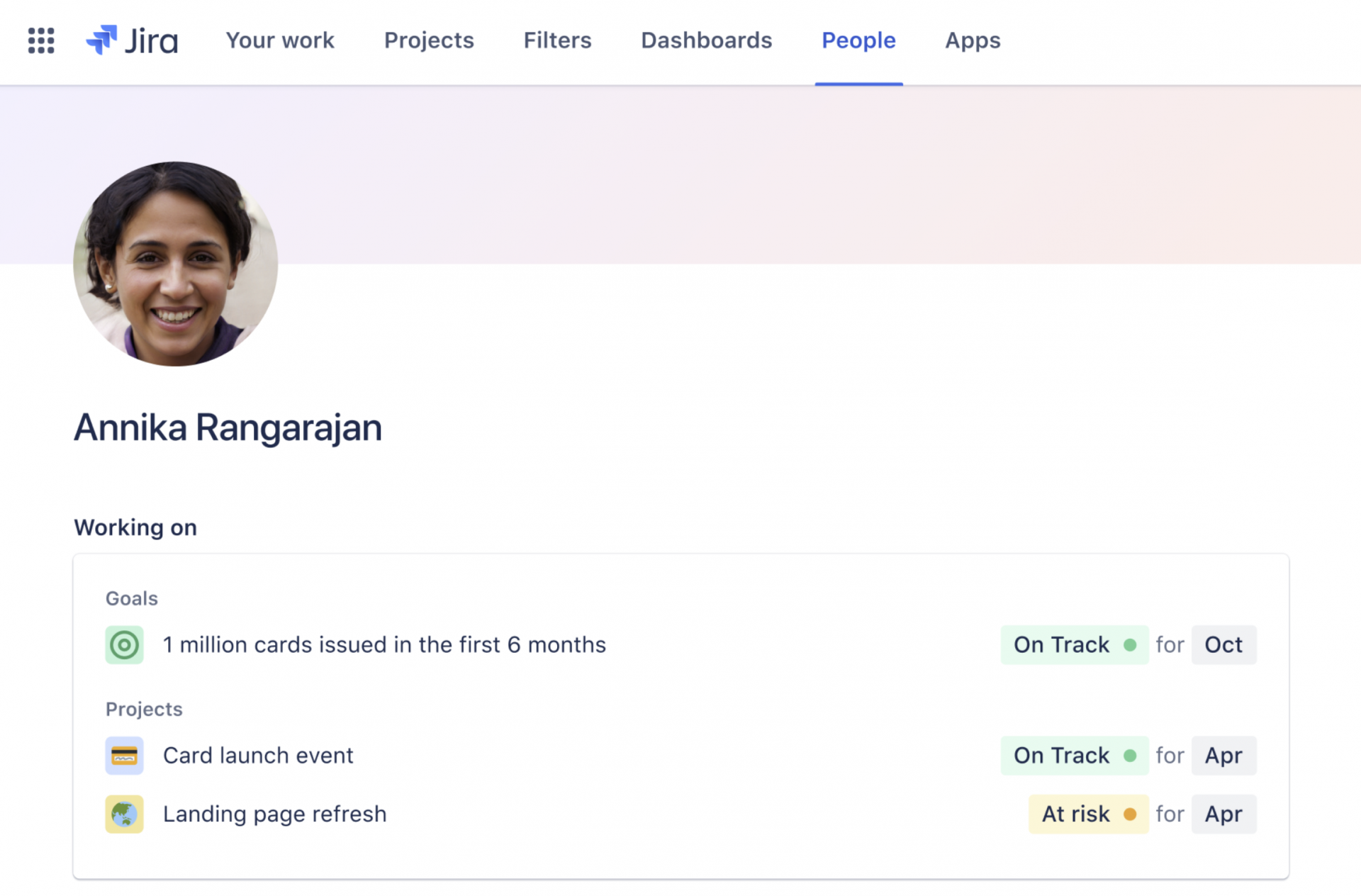The image size is (1361, 896).
Task: Click the globe icon beside Landing page refresh
Action: (124, 814)
